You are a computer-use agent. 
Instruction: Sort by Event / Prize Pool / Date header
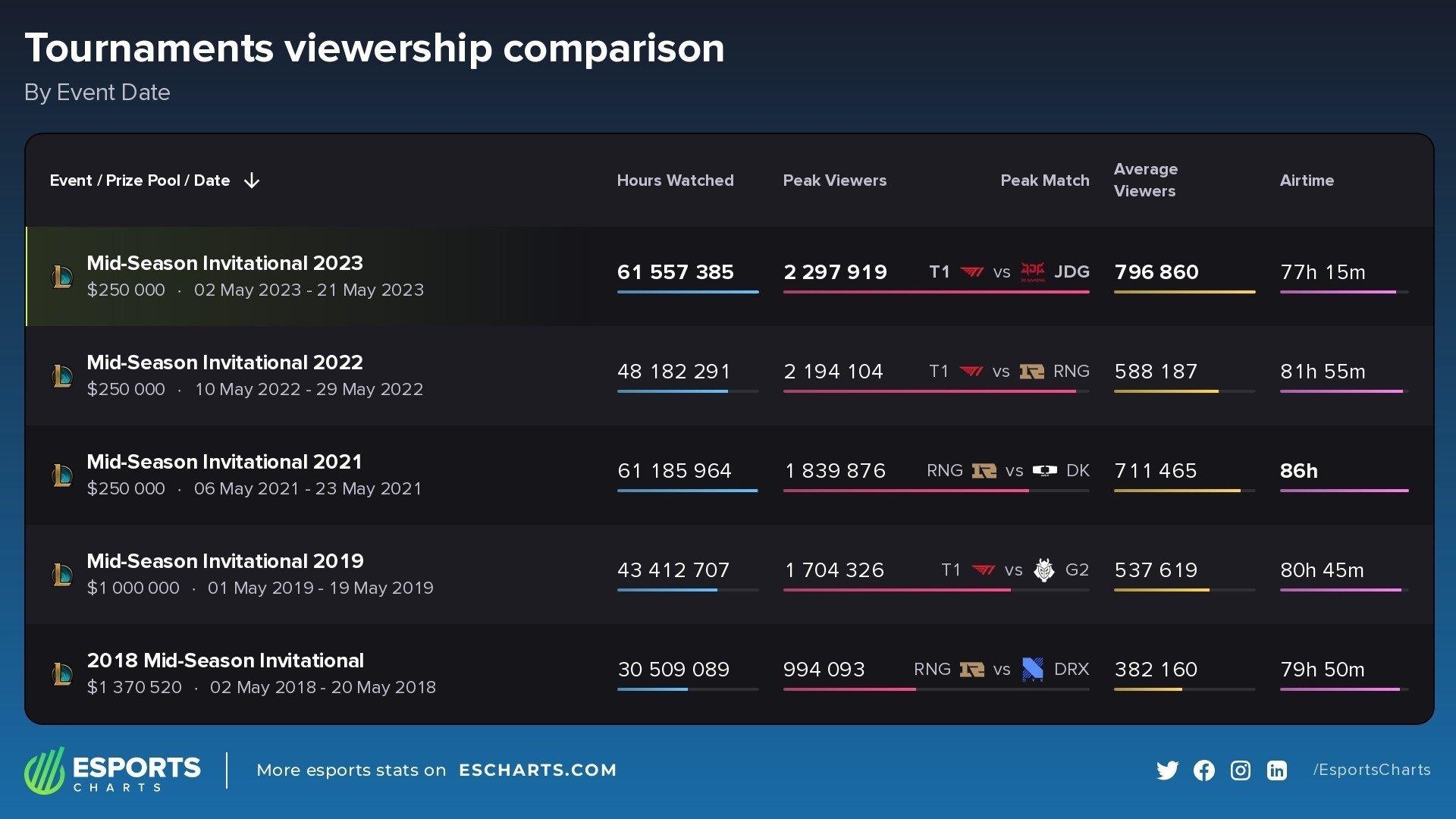[140, 180]
